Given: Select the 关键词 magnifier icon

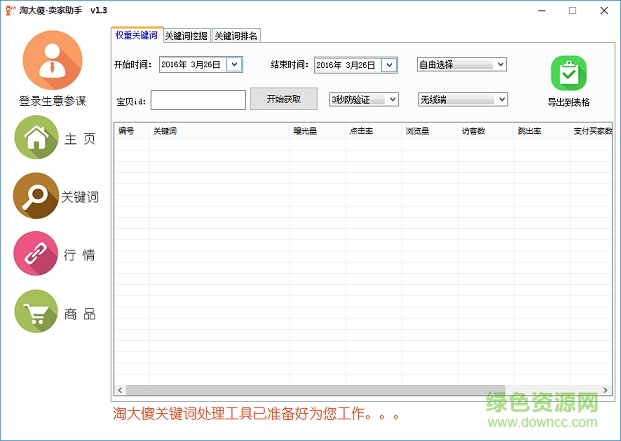Looking at the screenshot, I should tap(36, 195).
